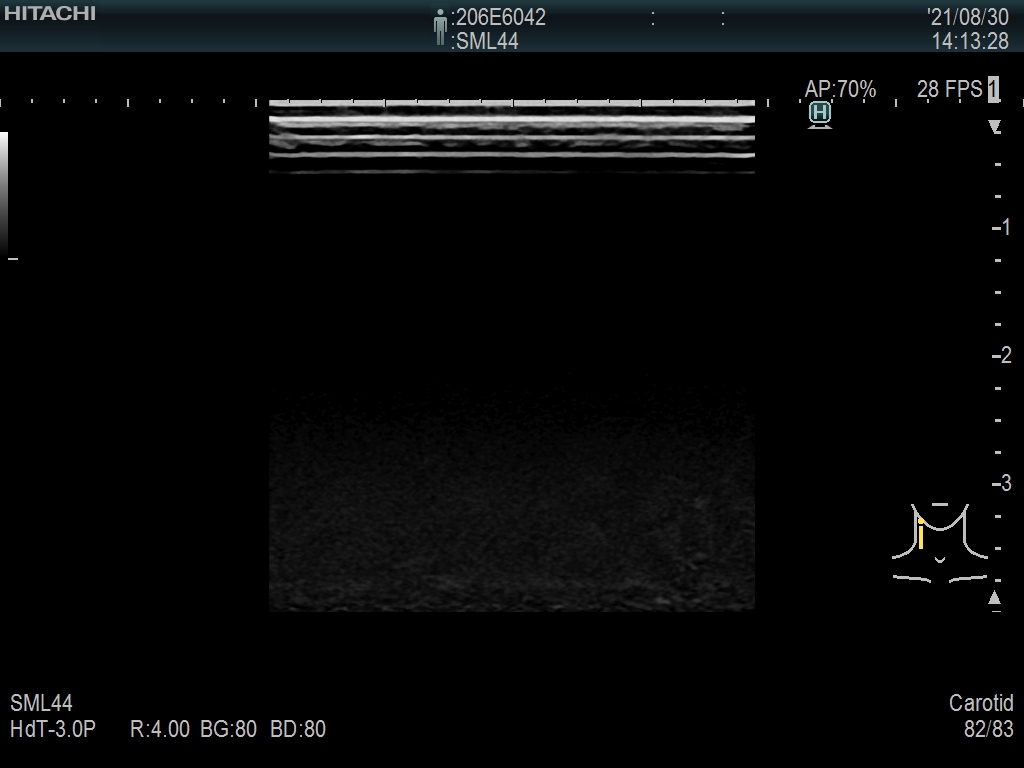Screen dimensions: 1024x768
Task: Click the AP:70% acoustic power readout
Action: pyautogui.click(x=840, y=89)
